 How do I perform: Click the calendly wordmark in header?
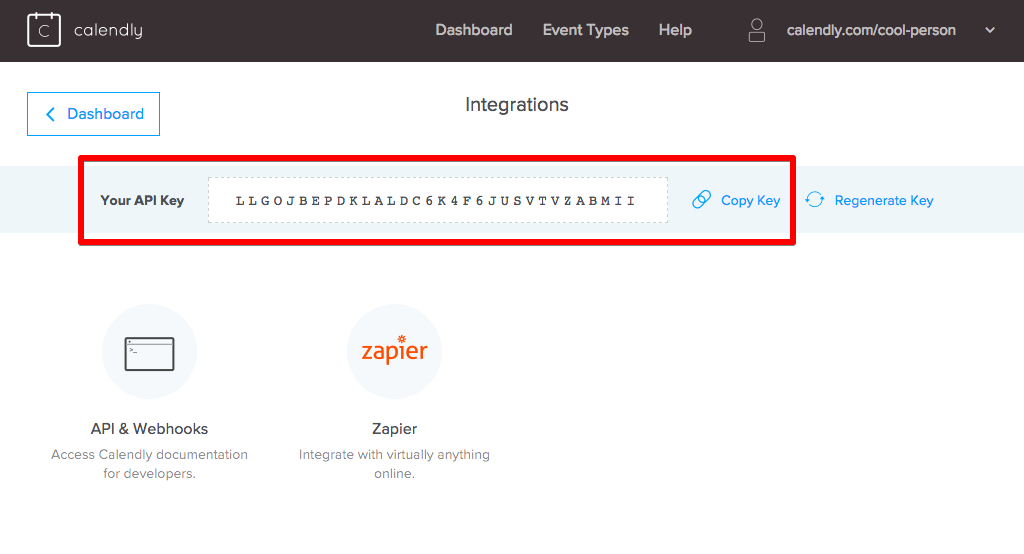point(108,30)
